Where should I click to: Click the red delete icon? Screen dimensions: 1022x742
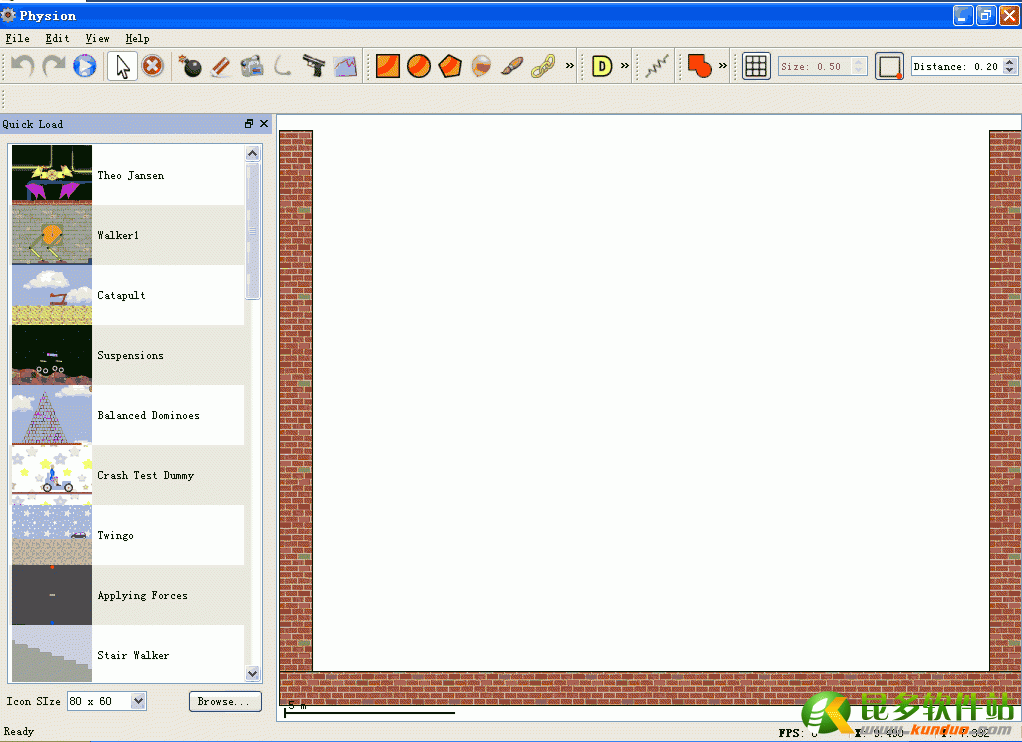pos(152,67)
